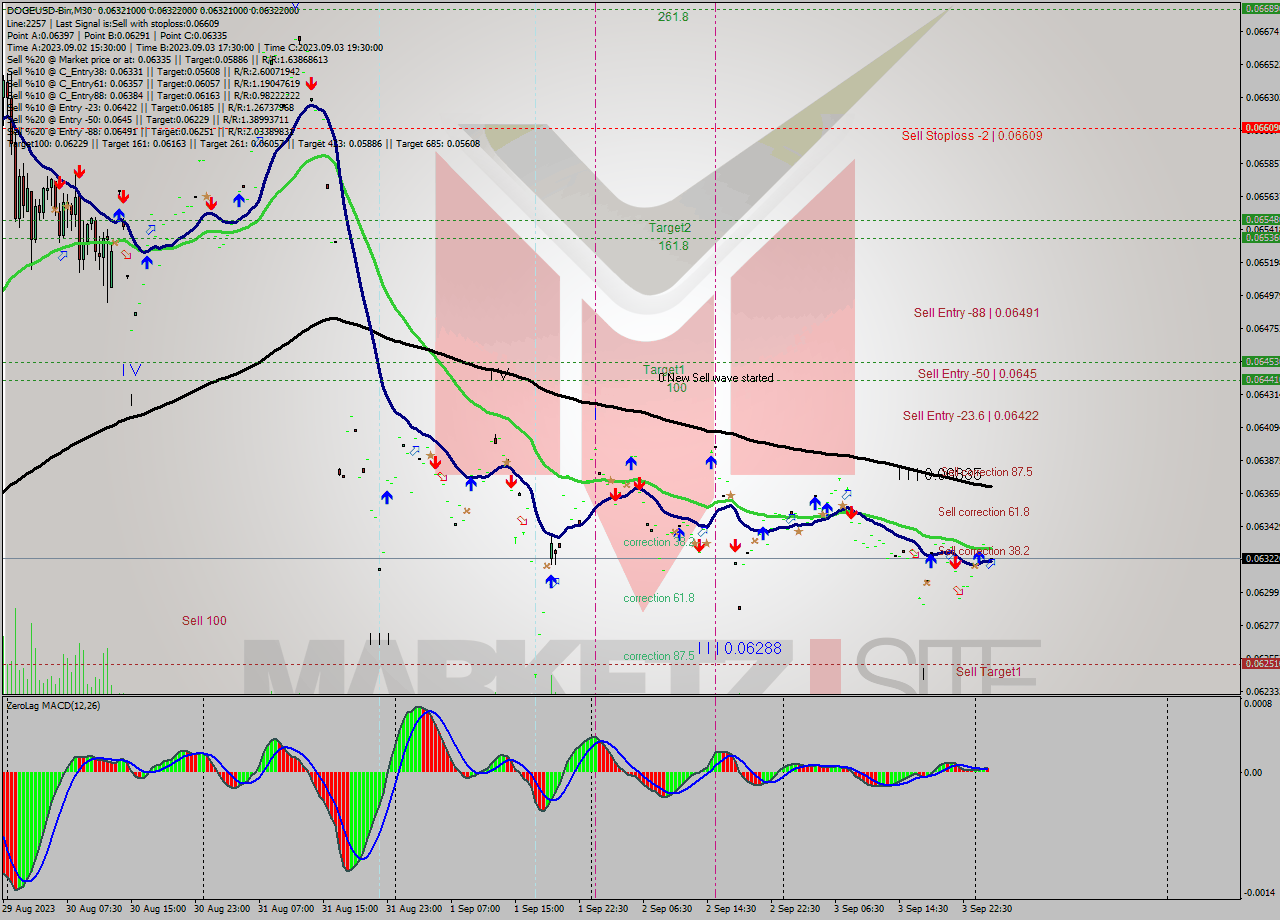Click the green '261.8' level label
The image size is (1280, 920).
coord(673,17)
